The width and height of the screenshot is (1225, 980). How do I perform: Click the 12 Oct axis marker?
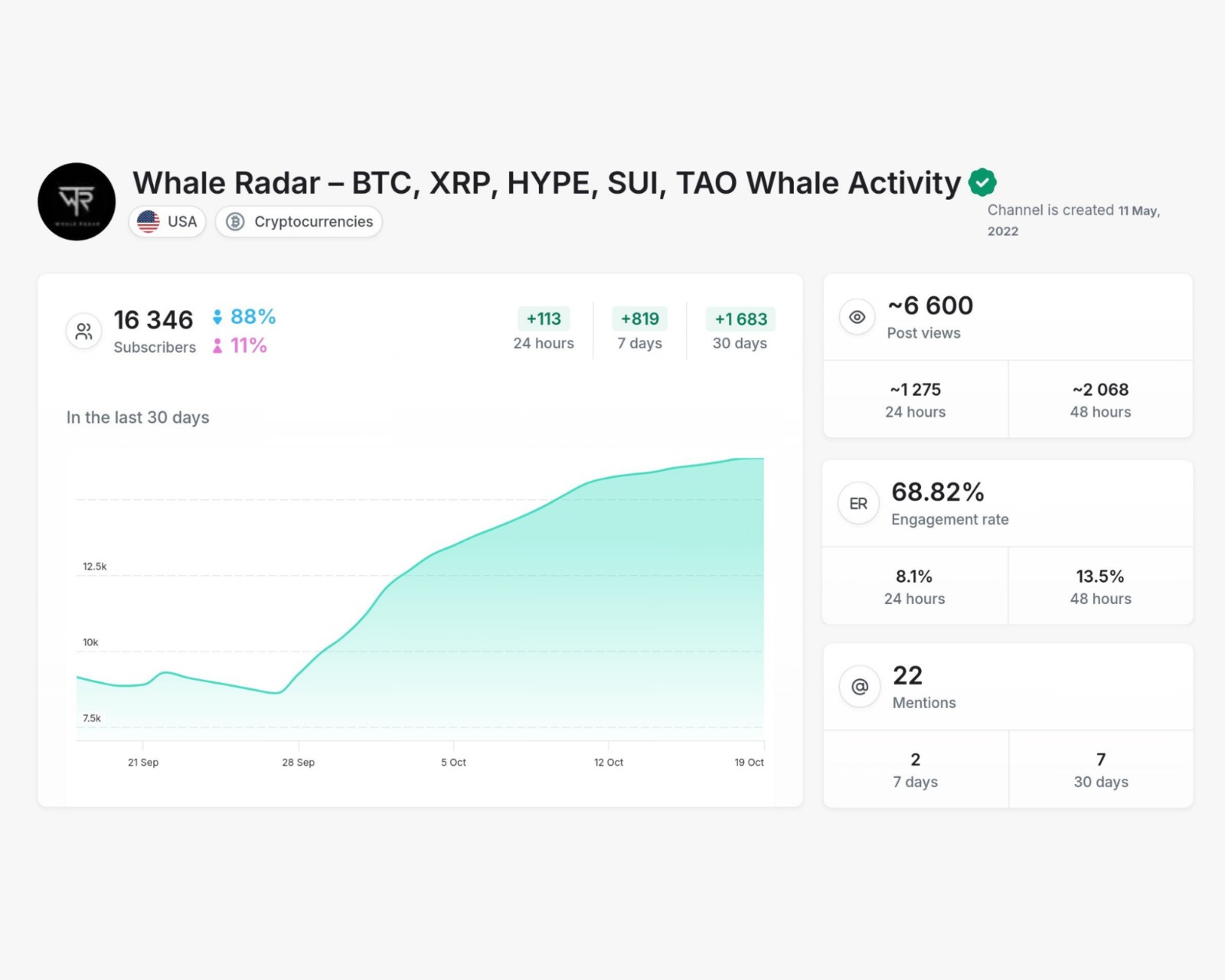click(609, 762)
